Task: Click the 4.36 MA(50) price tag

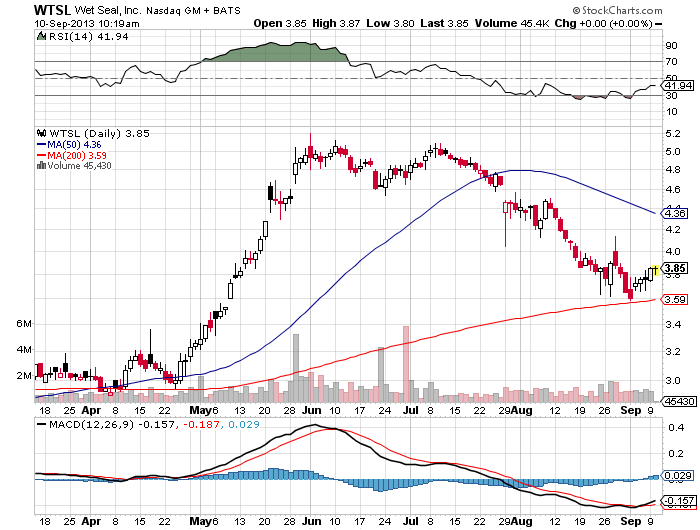Action: 675,213
